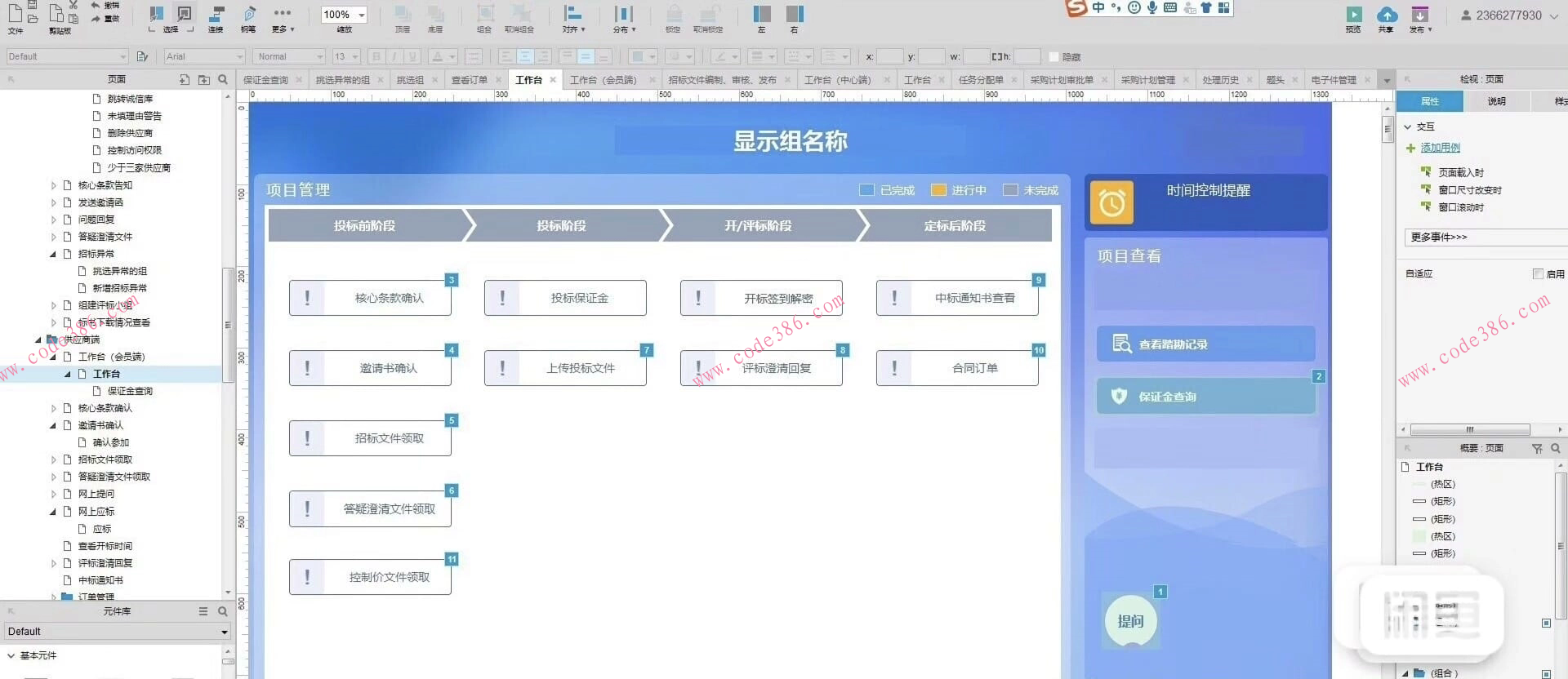Click the 提问 round button on canvas
This screenshot has width=1568, height=679.
pyautogui.click(x=1130, y=621)
